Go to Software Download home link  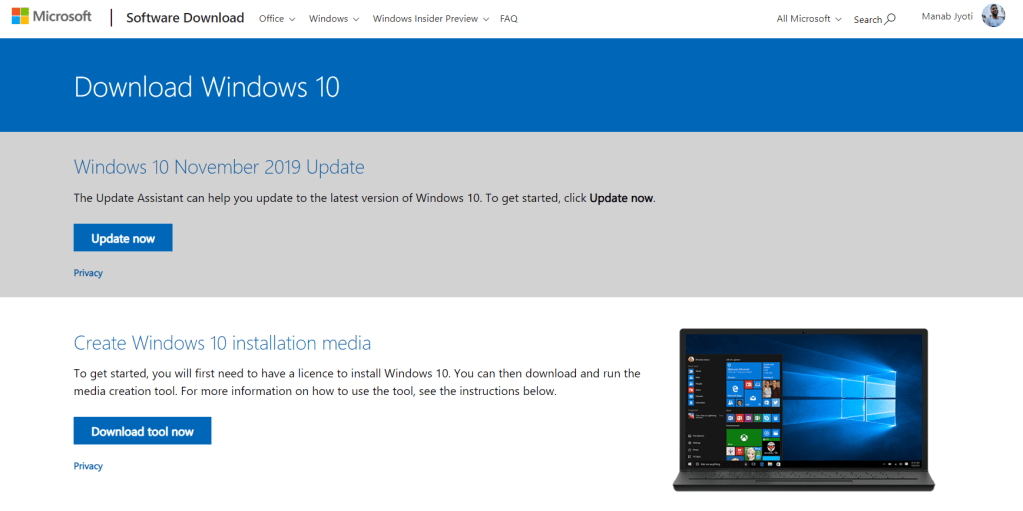coord(185,18)
